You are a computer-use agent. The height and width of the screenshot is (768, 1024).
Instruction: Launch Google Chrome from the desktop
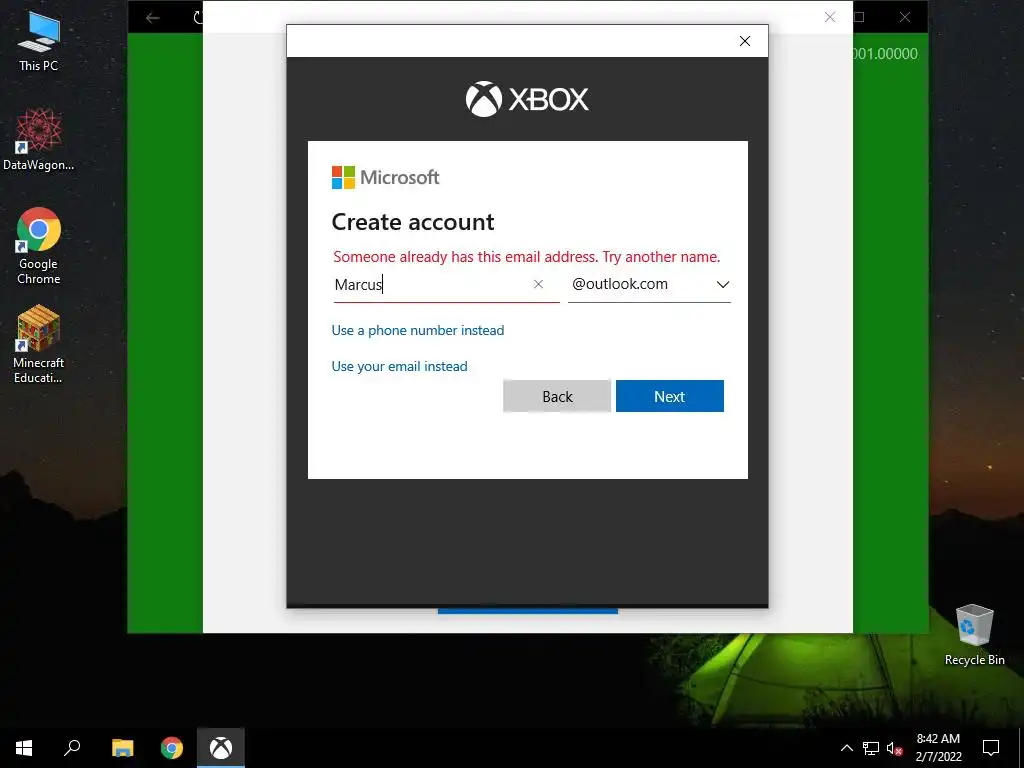pos(39,246)
